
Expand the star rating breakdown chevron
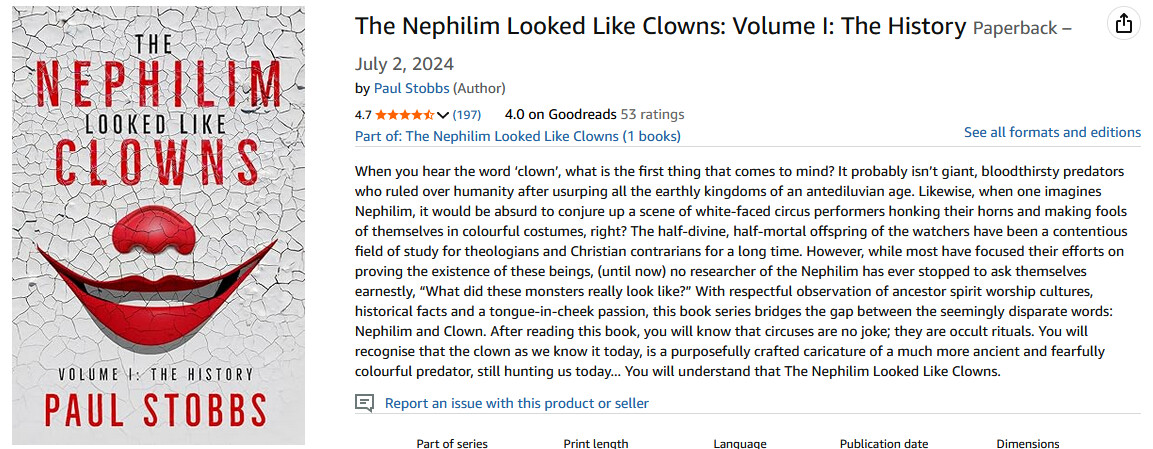pyautogui.click(x=443, y=115)
